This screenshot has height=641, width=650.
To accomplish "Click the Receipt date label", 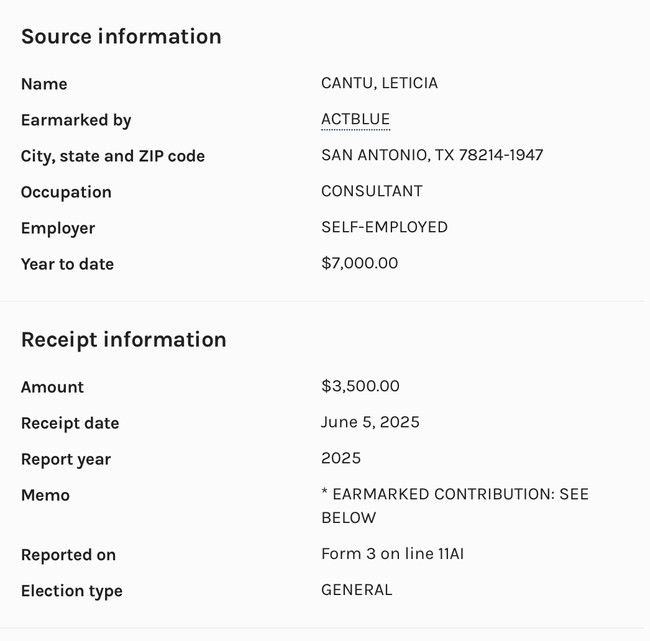I will pos(70,423).
